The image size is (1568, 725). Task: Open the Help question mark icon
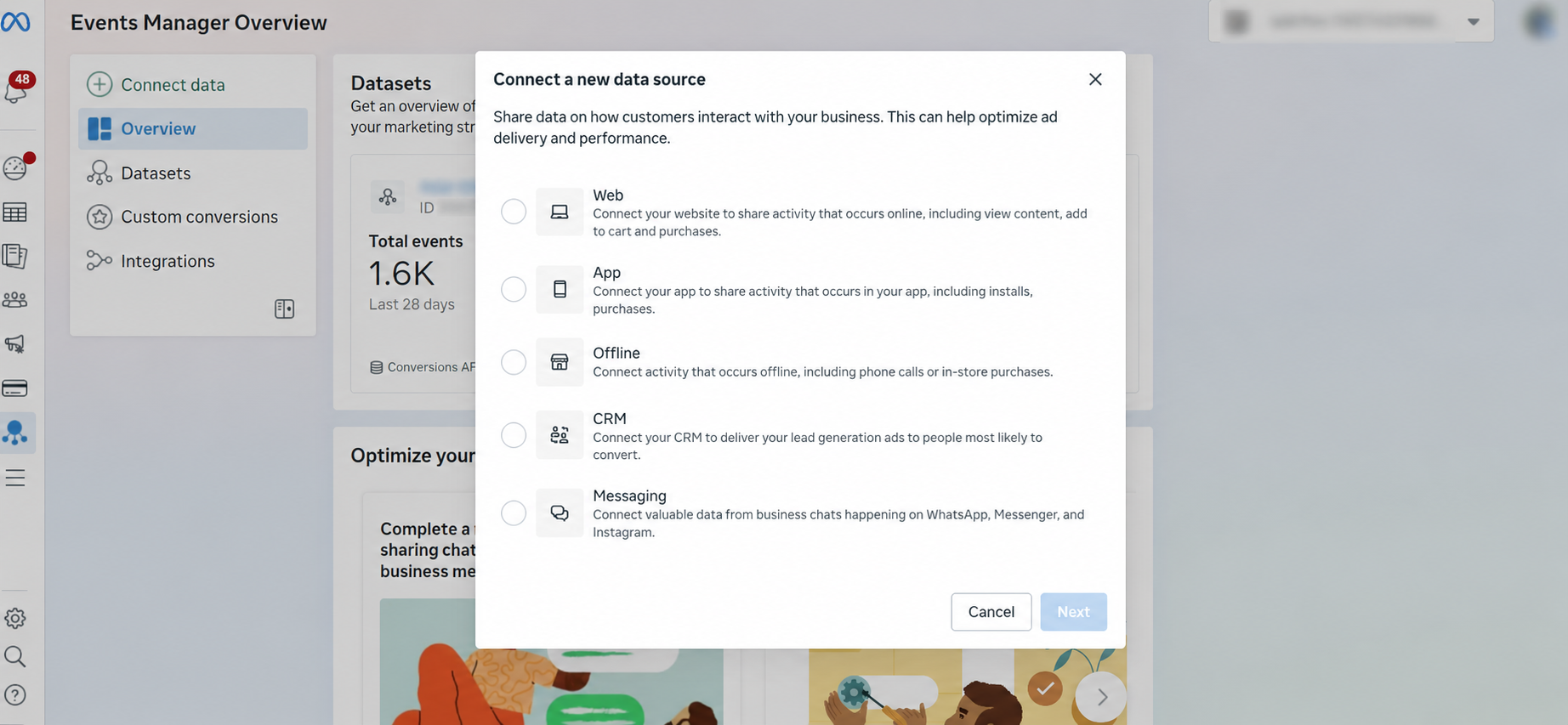point(15,695)
